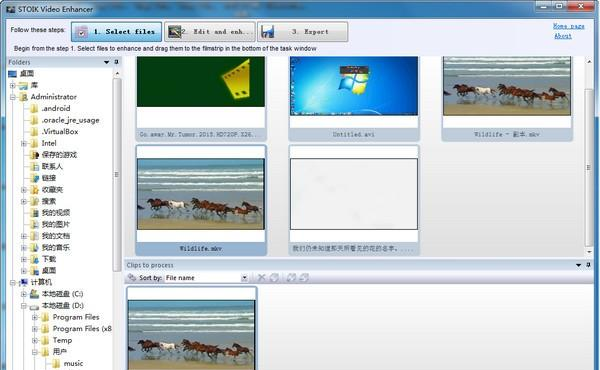Select the Go.away.Mr.Tumor video thumbnail
Image resolution: width=600 pixels, height=370 pixels.
pyautogui.click(x=201, y=98)
